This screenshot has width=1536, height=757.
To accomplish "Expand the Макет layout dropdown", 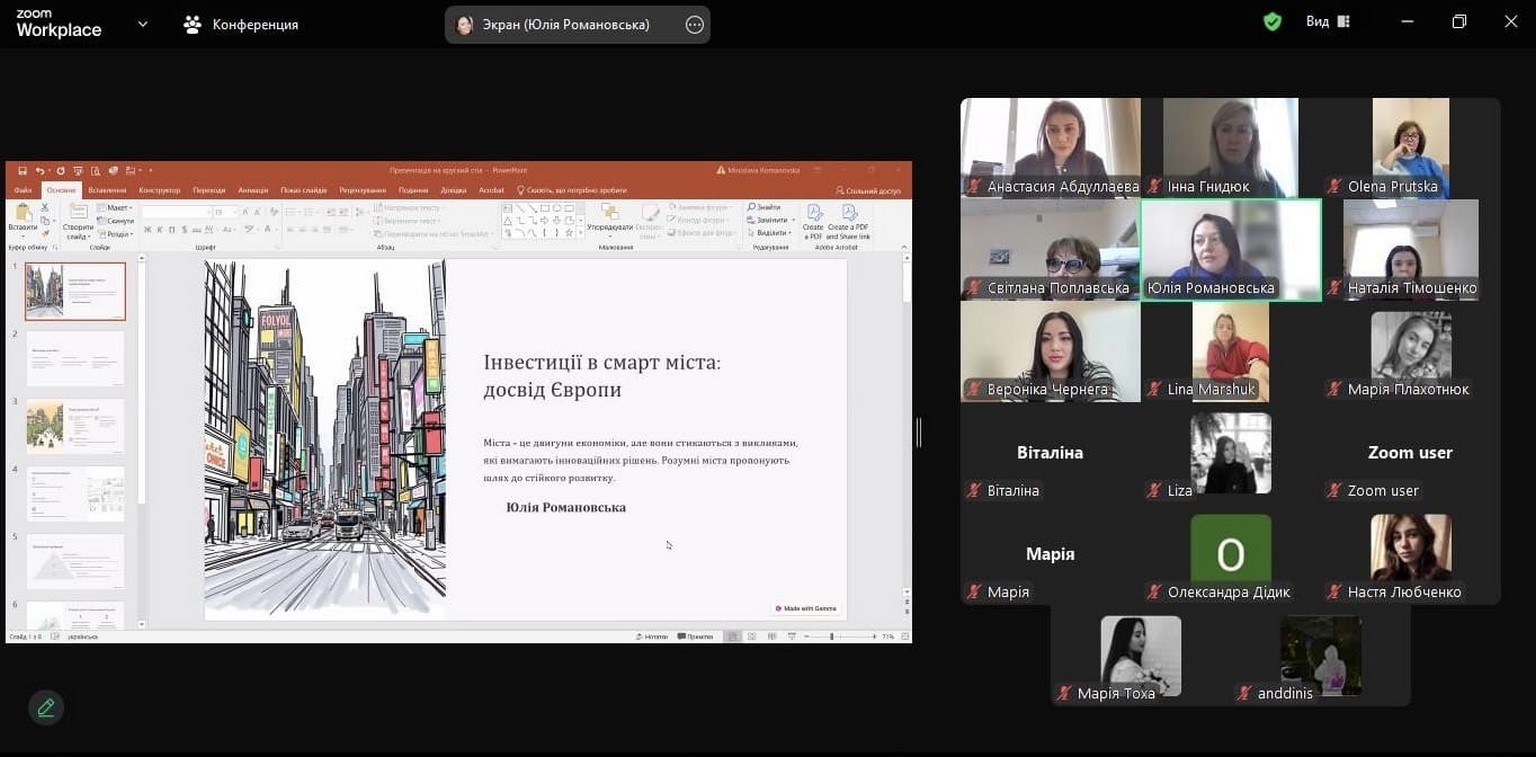I will point(119,208).
